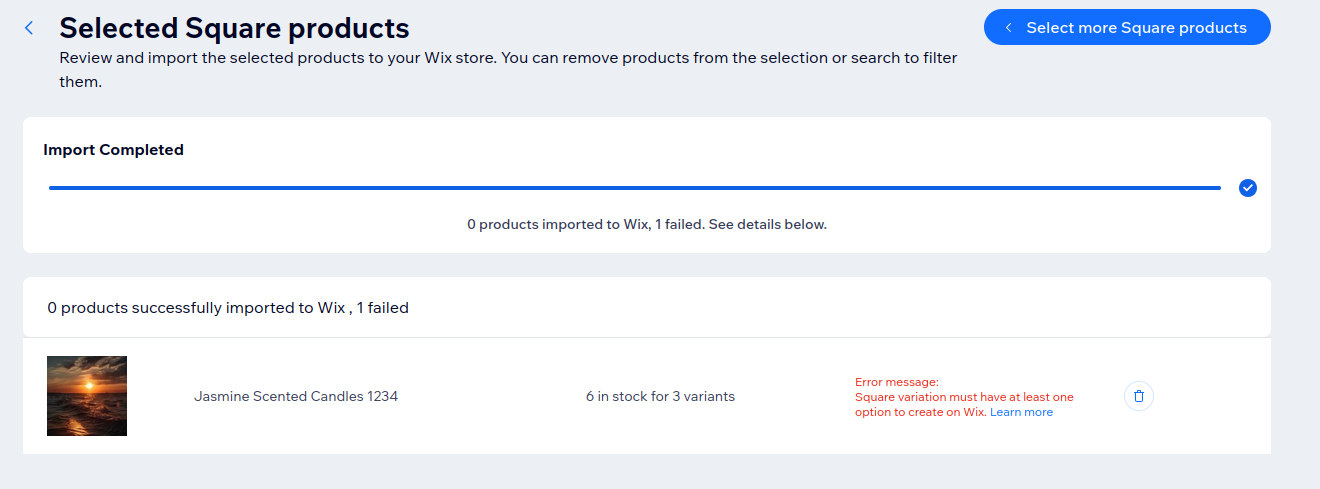
Task: Click the '6 in stock for 3 variants' text
Action: point(660,396)
